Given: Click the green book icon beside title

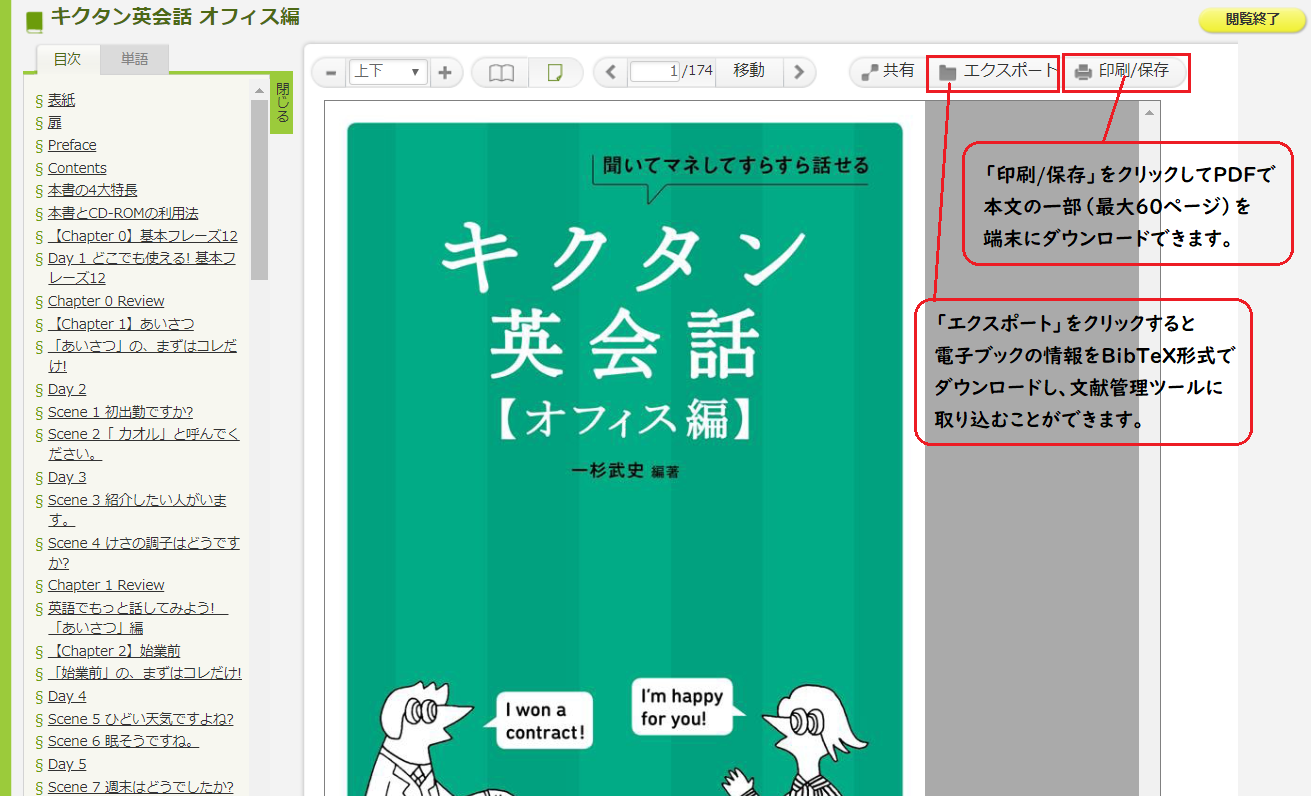Looking at the screenshot, I should coord(35,20).
